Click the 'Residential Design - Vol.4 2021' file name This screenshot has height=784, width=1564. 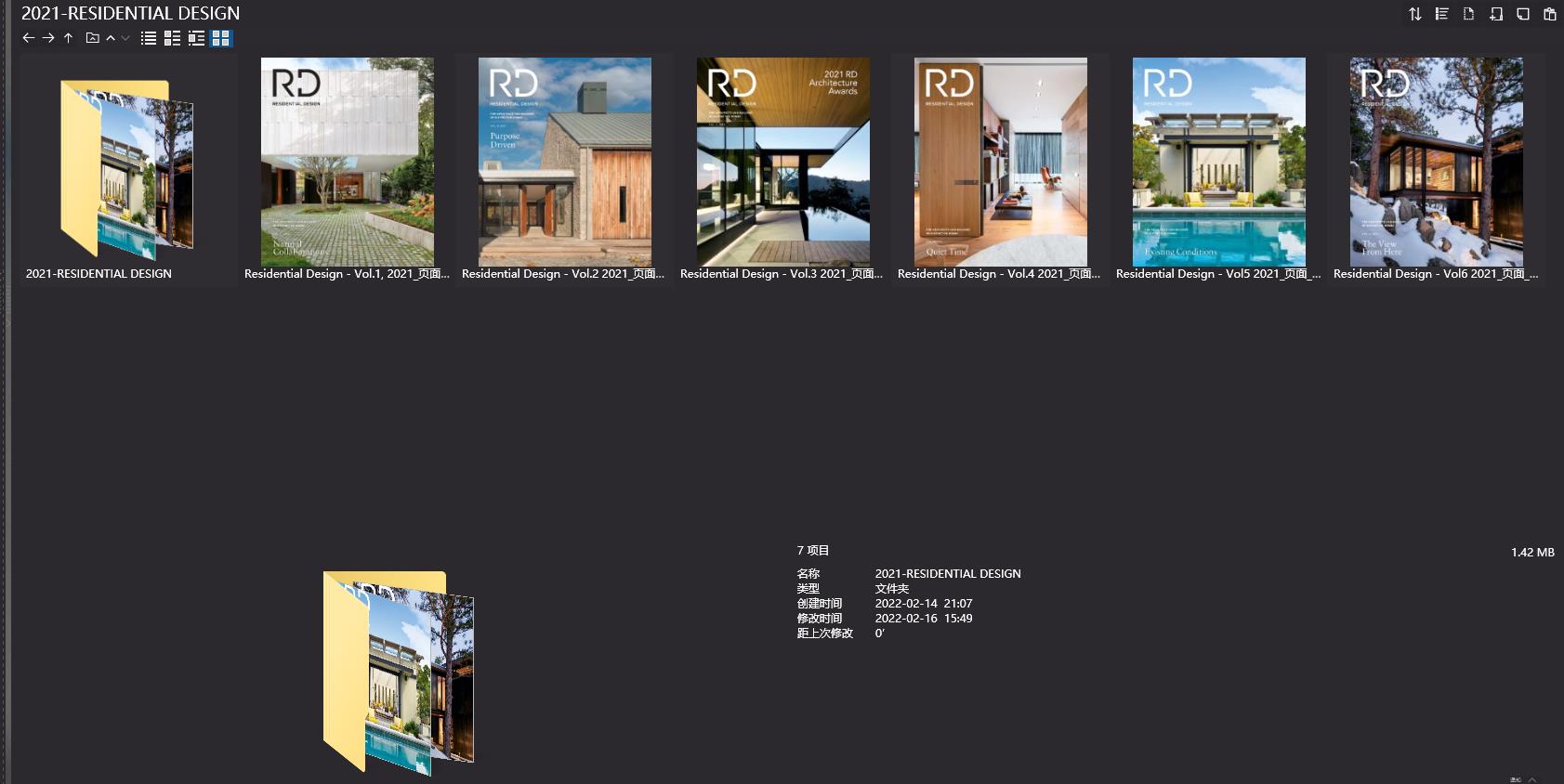tap(999, 274)
